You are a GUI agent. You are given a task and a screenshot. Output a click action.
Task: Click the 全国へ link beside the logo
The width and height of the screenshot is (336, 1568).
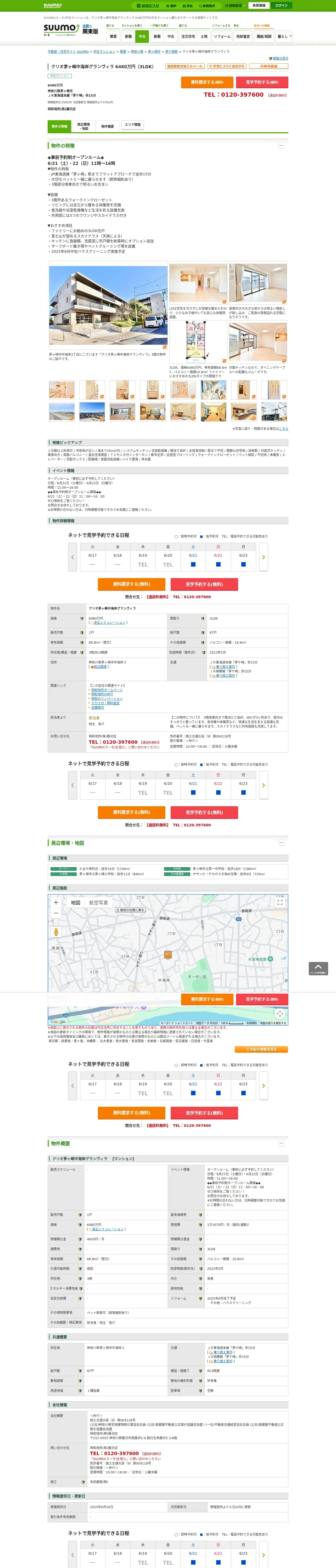click(87, 26)
